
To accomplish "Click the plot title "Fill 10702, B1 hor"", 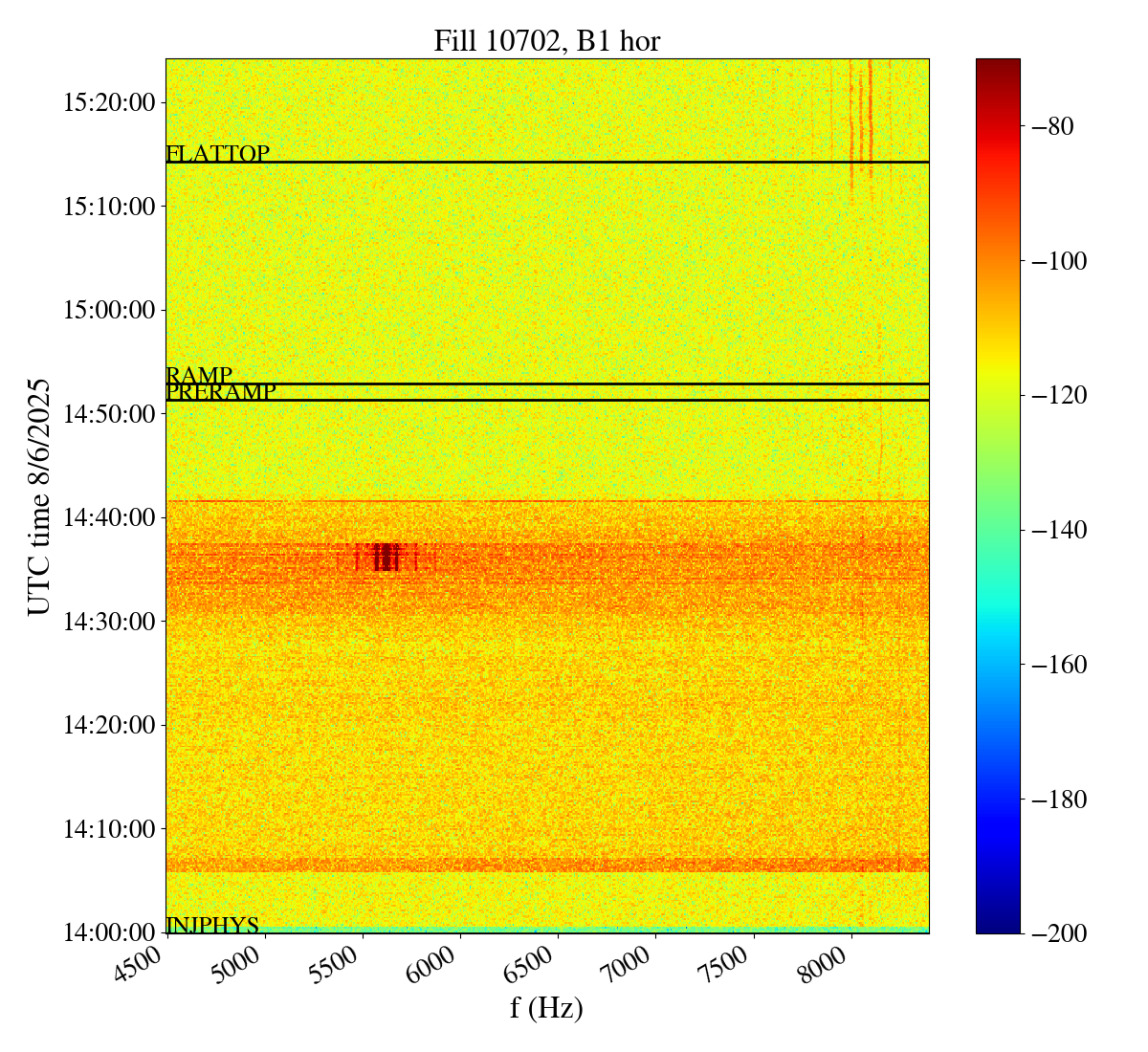I will click(546, 41).
